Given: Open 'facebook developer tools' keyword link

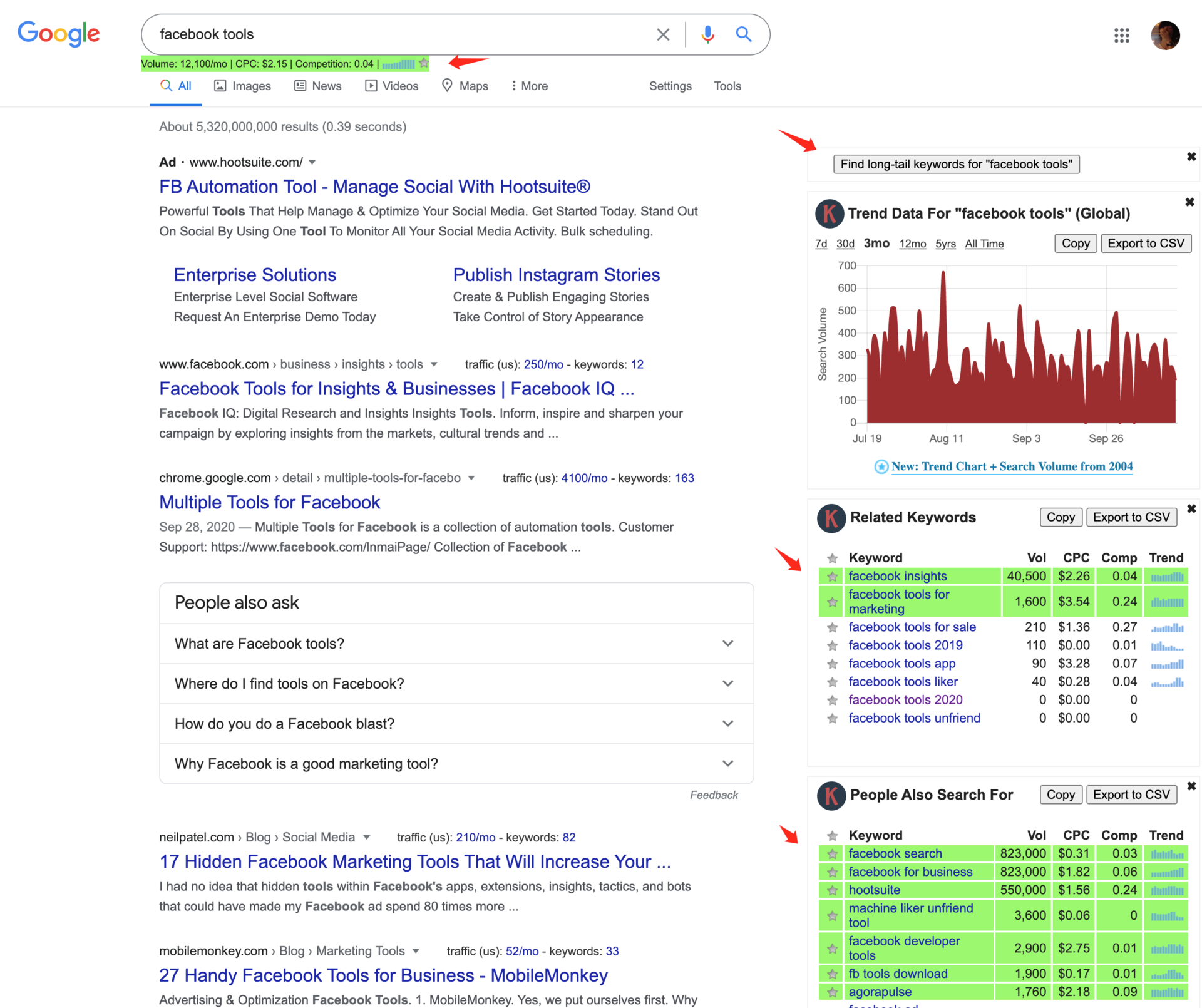Looking at the screenshot, I should (x=904, y=948).
